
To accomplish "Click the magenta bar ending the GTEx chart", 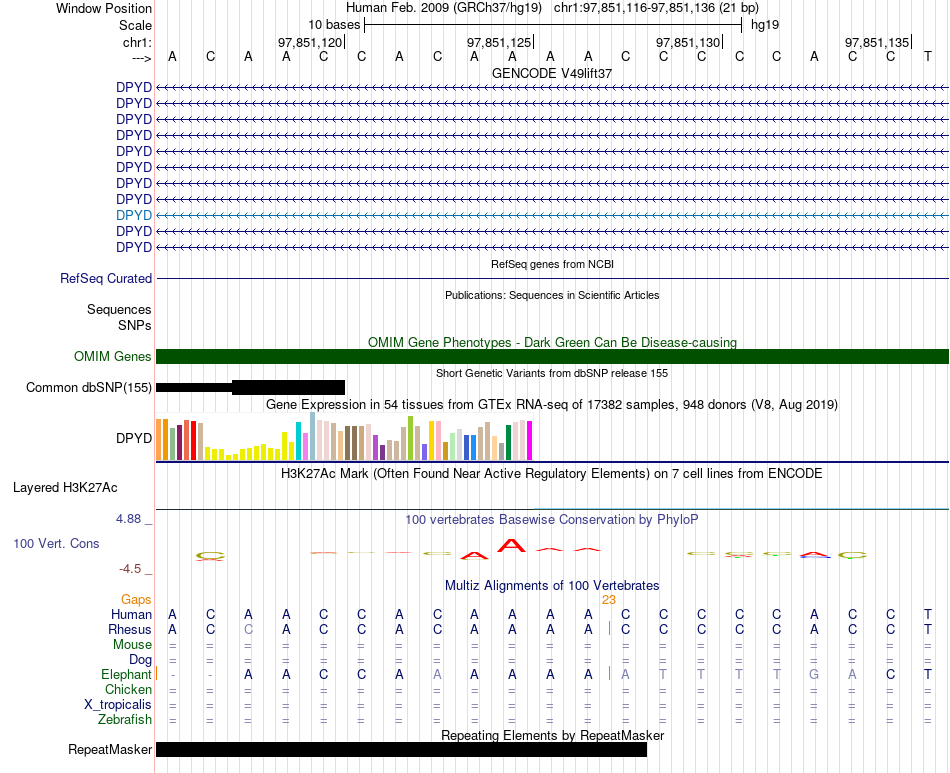I will [530, 440].
